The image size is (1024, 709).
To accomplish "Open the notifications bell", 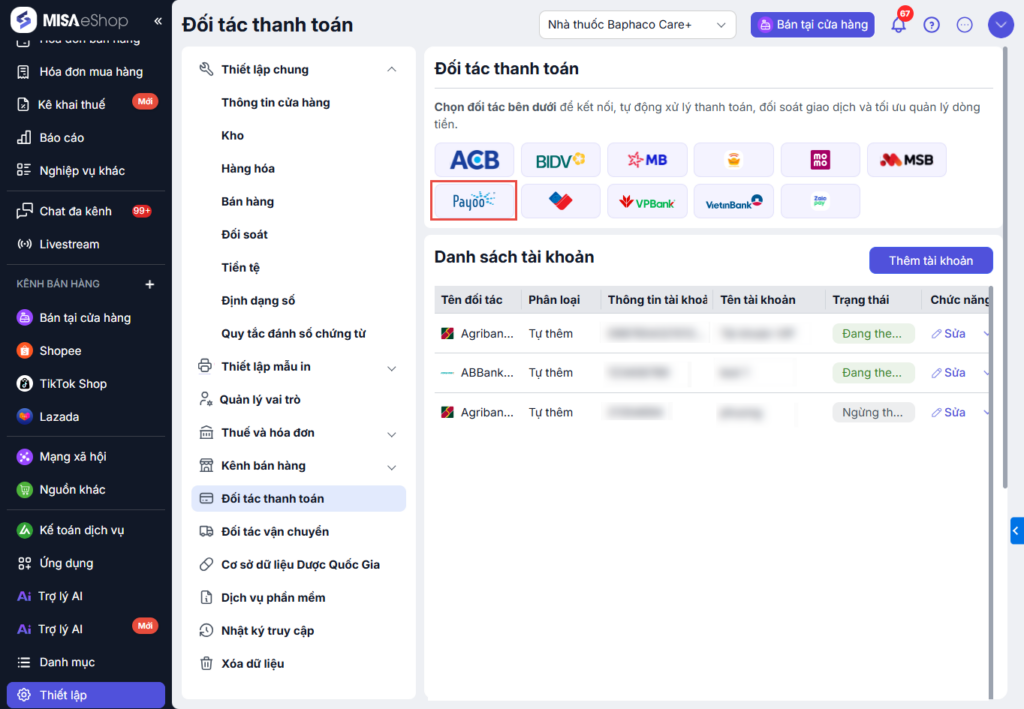I will point(899,25).
